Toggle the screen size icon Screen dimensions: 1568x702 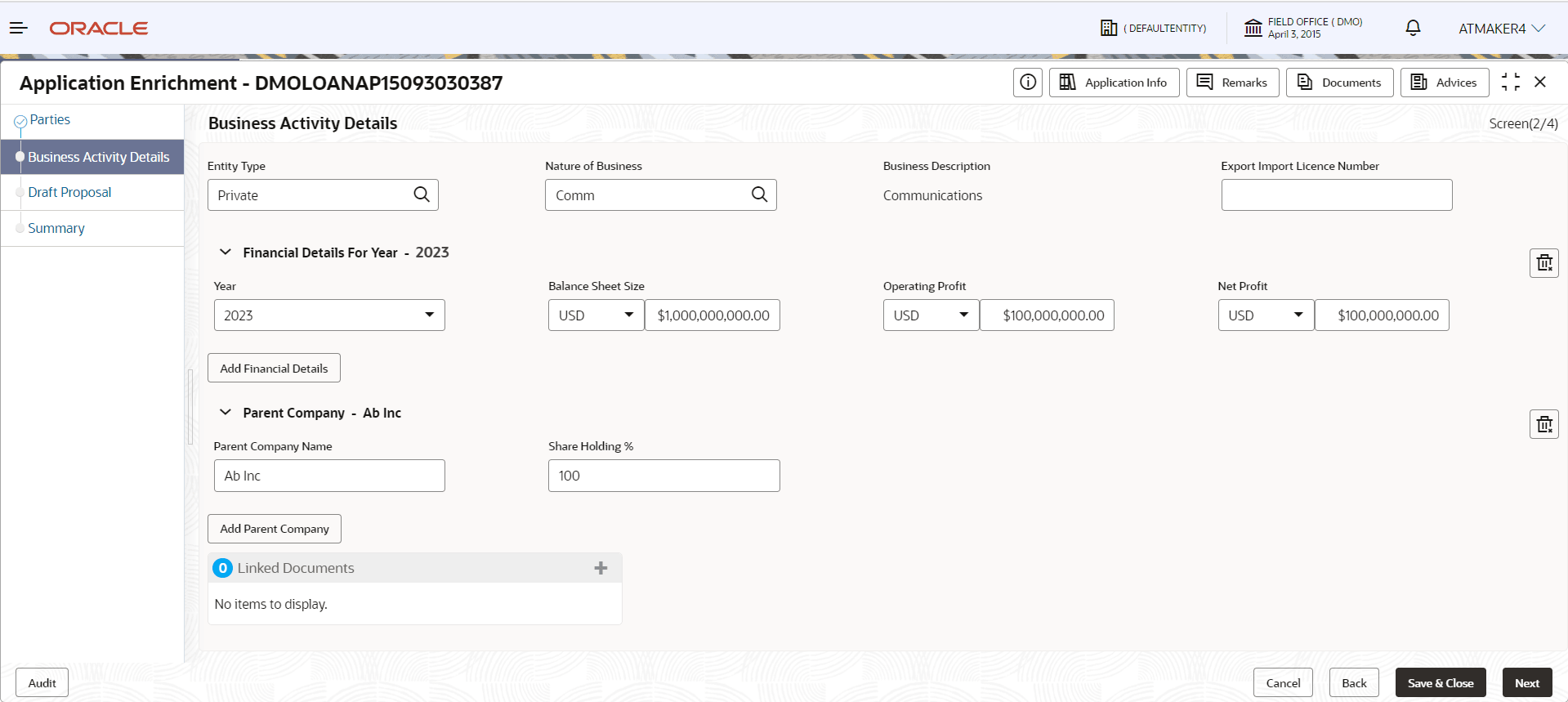coord(1511,83)
